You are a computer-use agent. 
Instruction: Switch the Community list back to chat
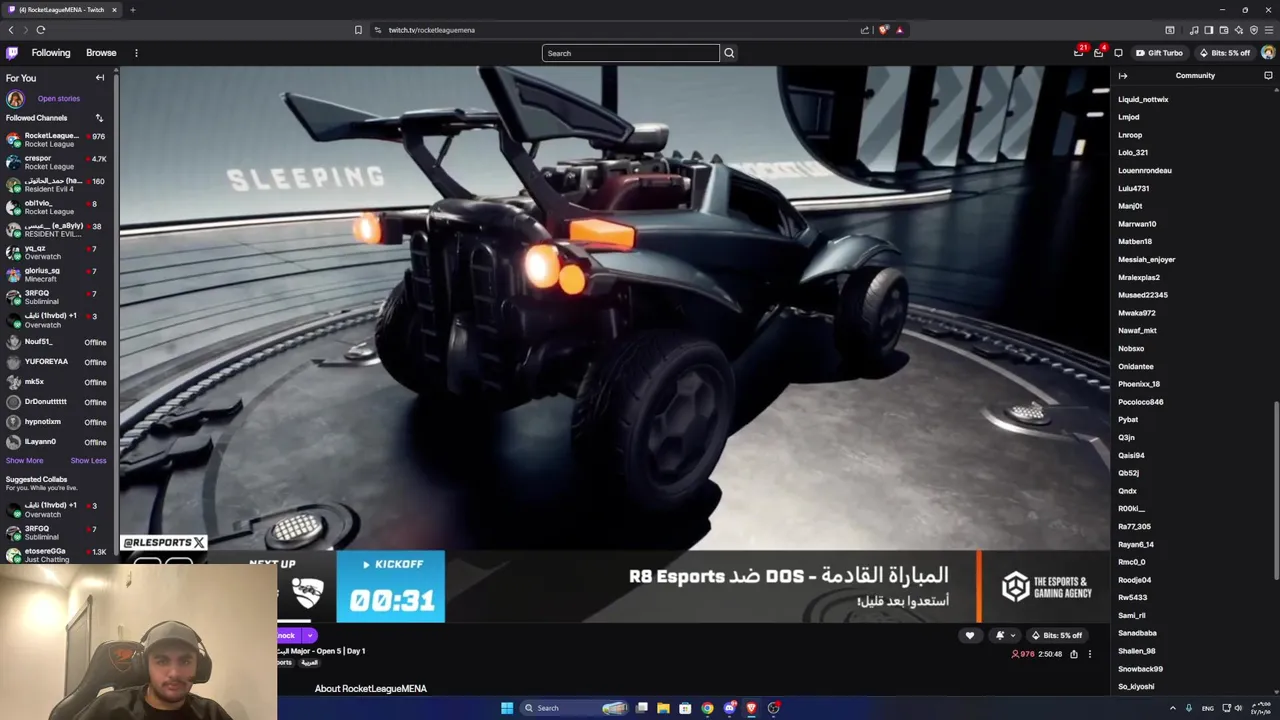coord(1268,76)
